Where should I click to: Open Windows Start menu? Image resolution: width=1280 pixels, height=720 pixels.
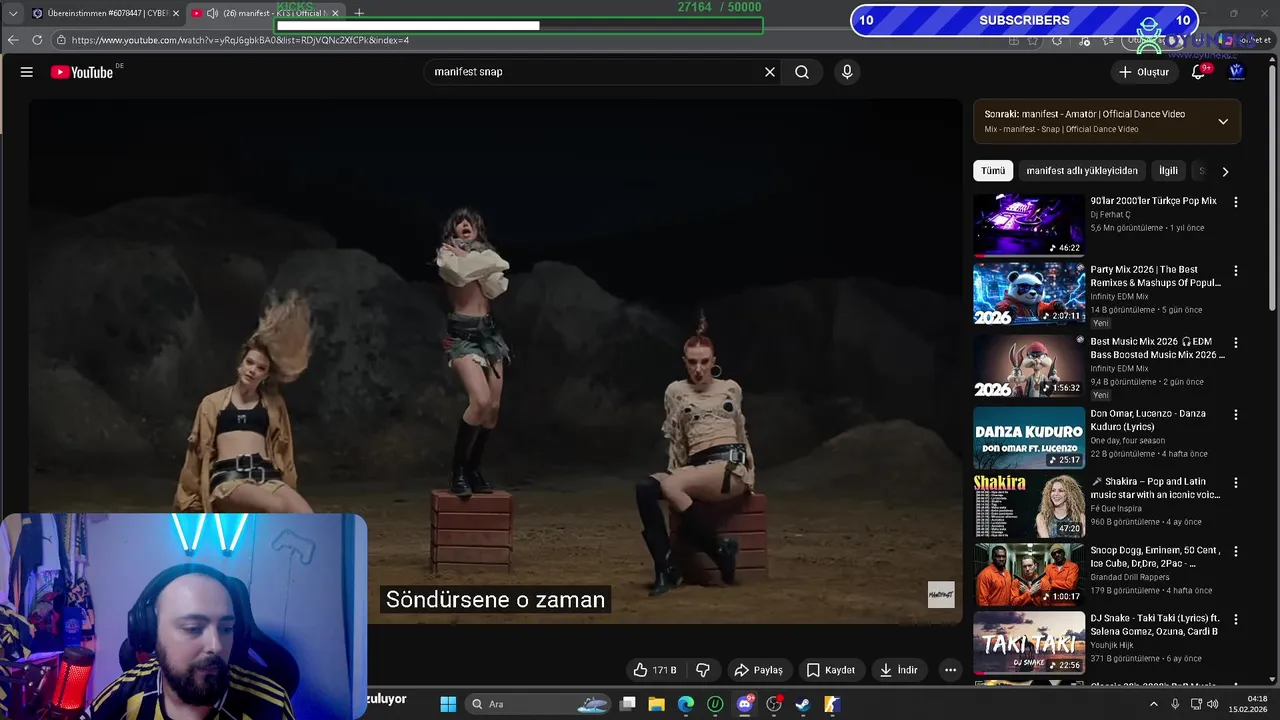tap(448, 704)
